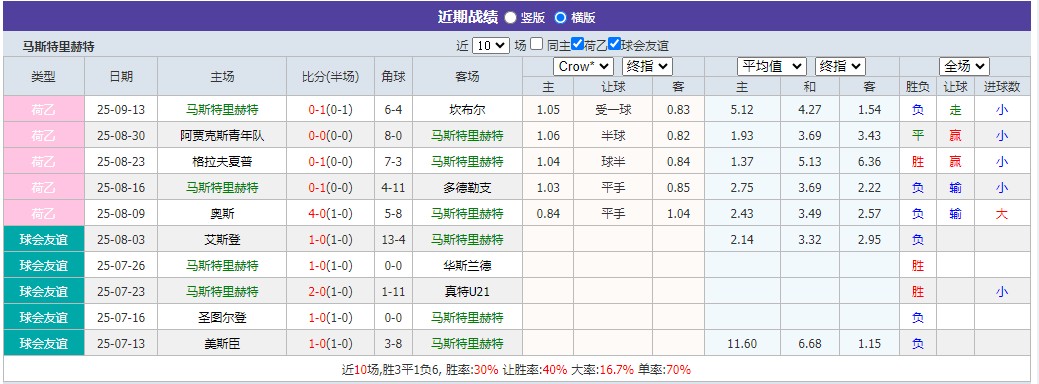Click the 半球 handicap cell
The width and height of the screenshot is (1039, 384).
pyautogui.click(x=613, y=136)
